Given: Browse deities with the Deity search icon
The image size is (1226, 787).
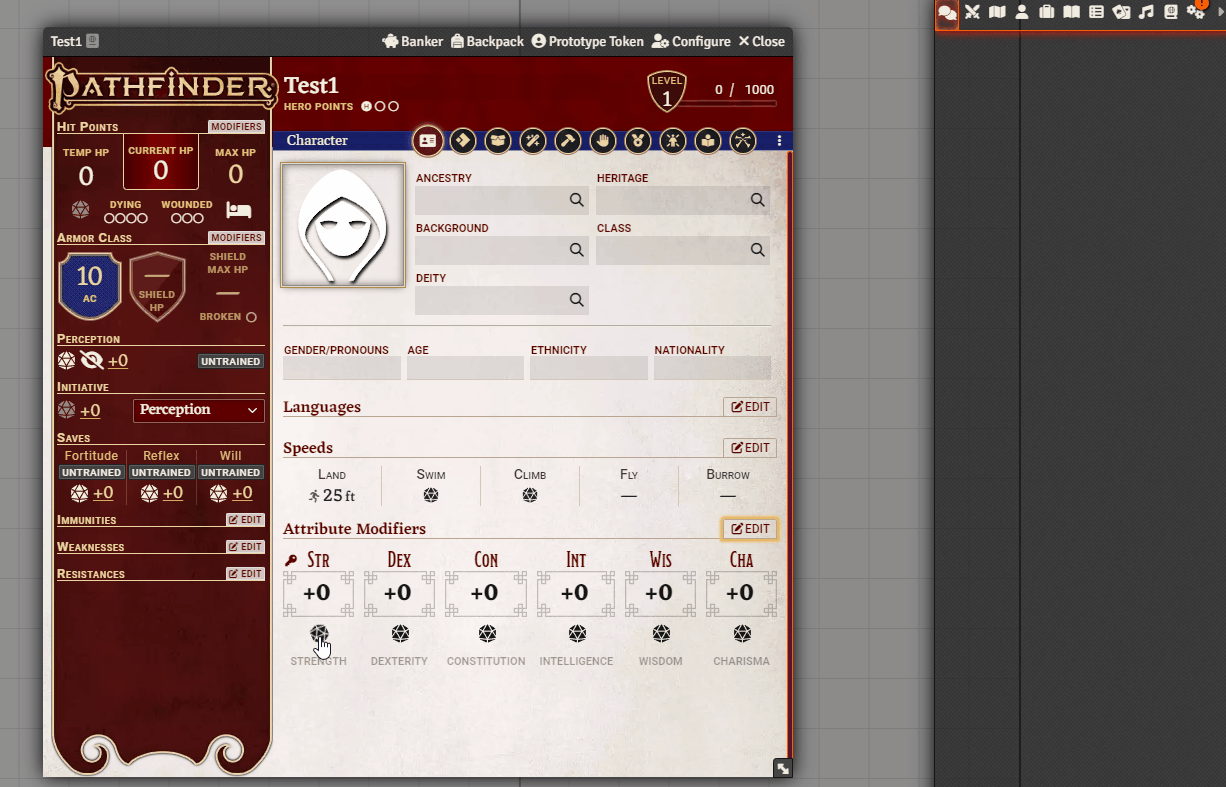Looking at the screenshot, I should point(577,300).
